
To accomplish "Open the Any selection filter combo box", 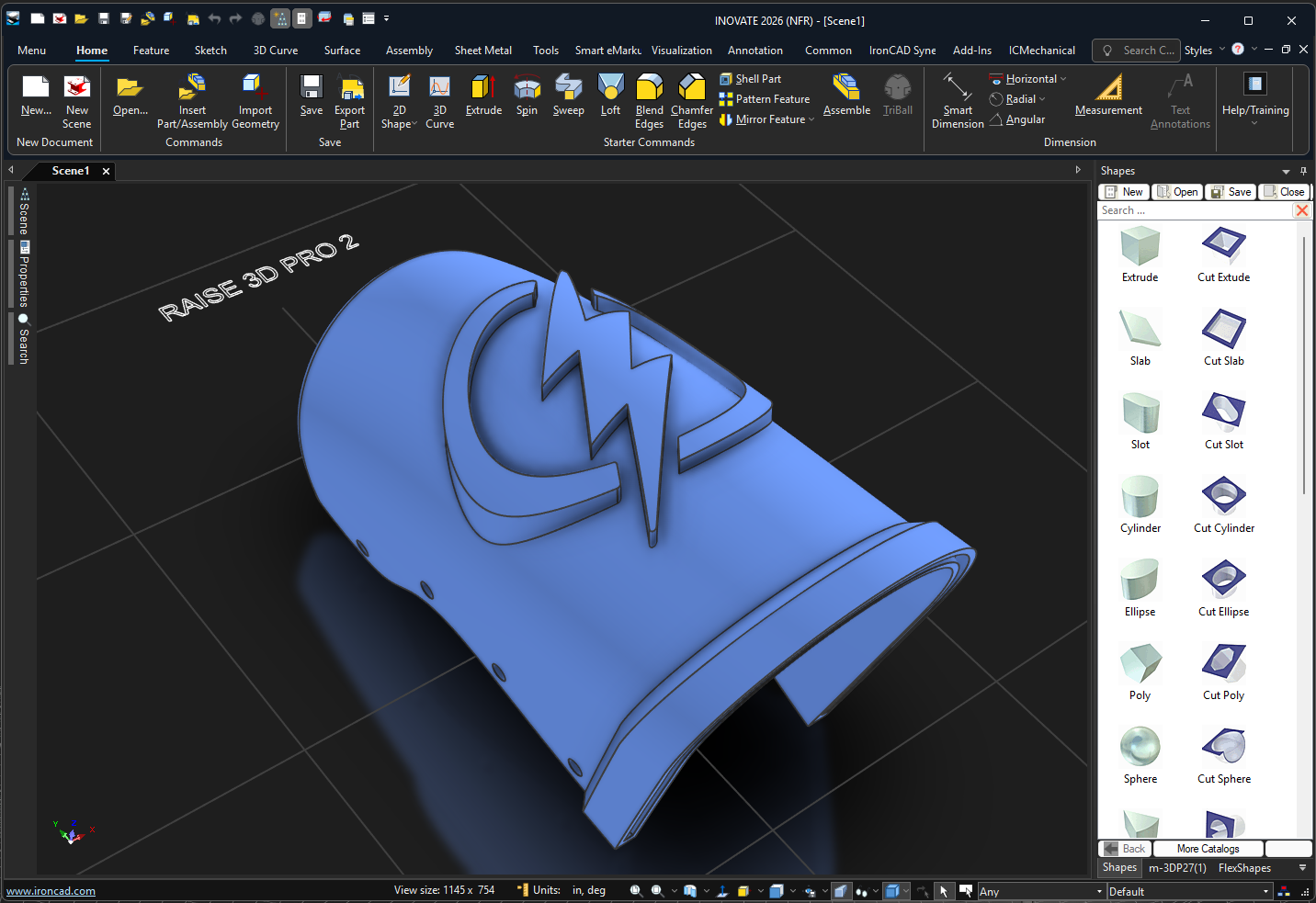I will point(1041,892).
